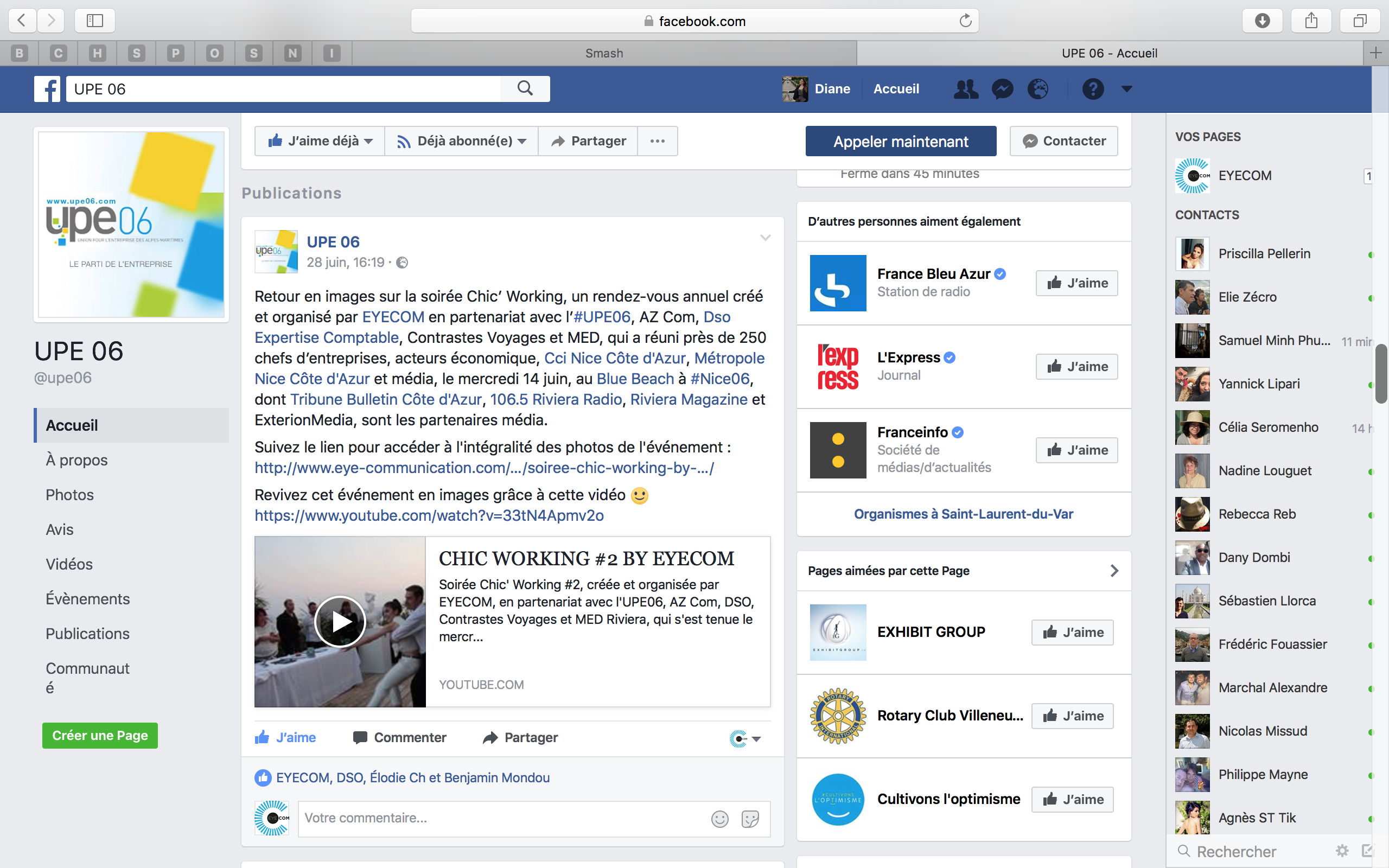The width and height of the screenshot is (1389, 868).
Task: Like L'Express page
Action: pyautogui.click(x=1077, y=367)
